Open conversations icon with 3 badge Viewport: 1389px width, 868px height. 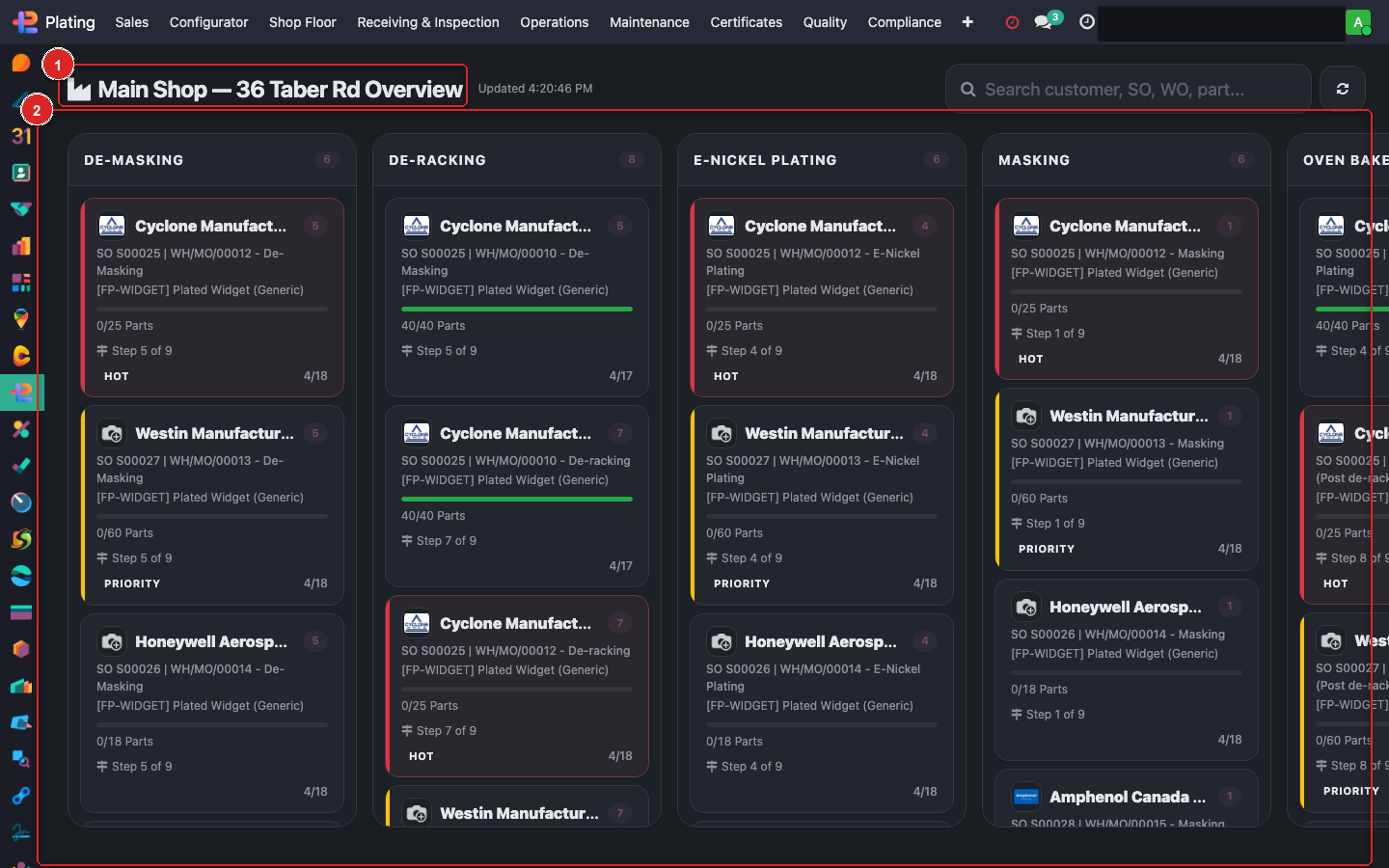tap(1044, 21)
